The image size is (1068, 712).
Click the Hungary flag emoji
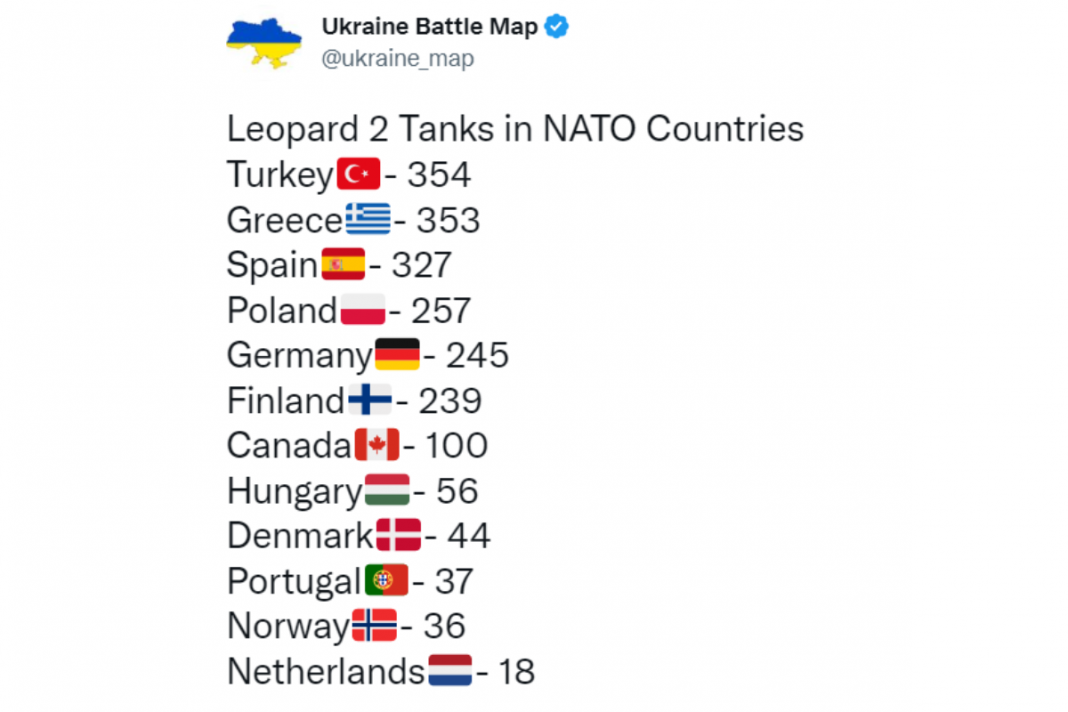[x=387, y=491]
